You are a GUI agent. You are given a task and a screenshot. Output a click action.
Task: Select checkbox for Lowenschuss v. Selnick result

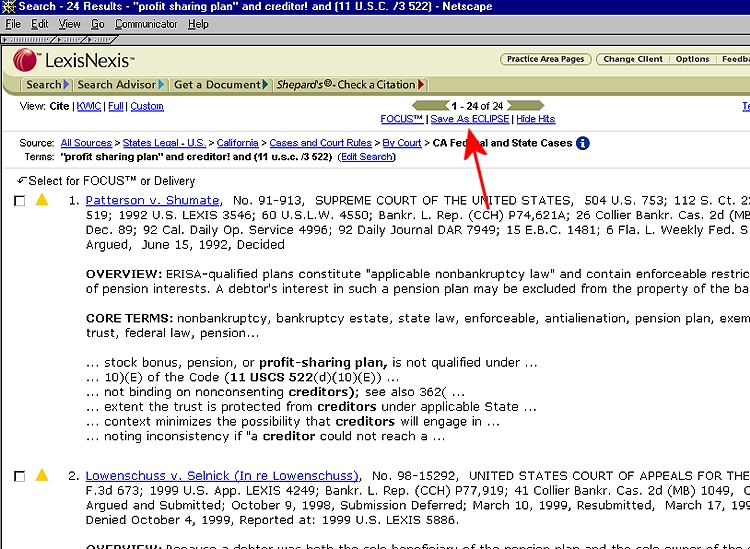click(x=20, y=476)
